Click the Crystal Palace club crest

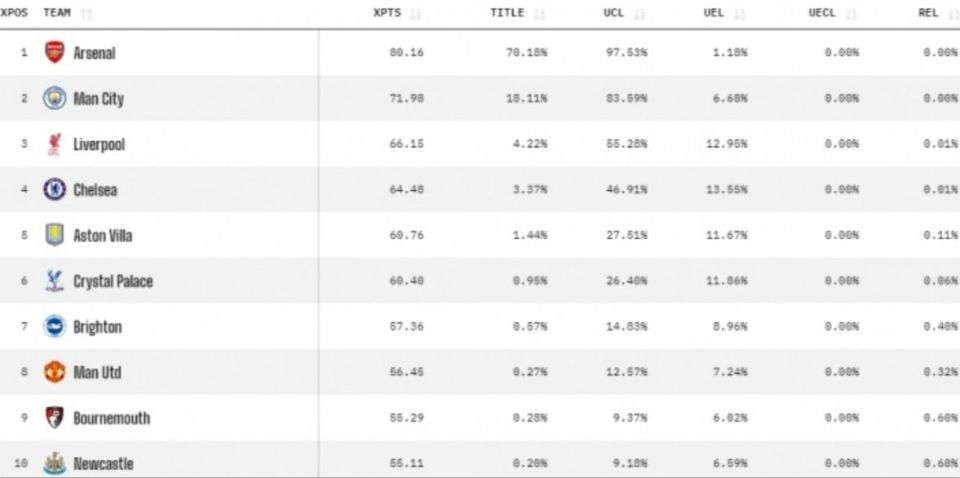pos(54,281)
